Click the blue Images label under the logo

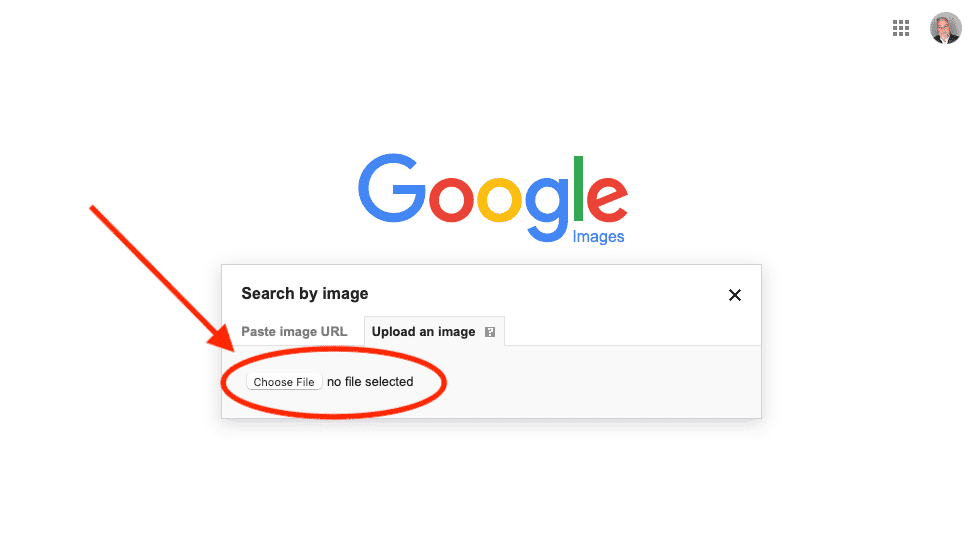(598, 237)
